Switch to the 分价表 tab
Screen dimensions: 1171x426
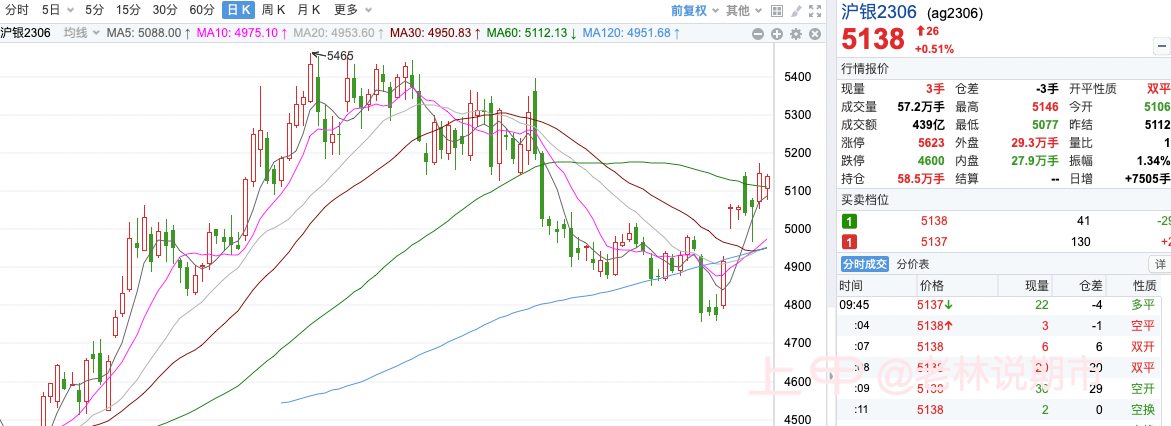pos(912,264)
